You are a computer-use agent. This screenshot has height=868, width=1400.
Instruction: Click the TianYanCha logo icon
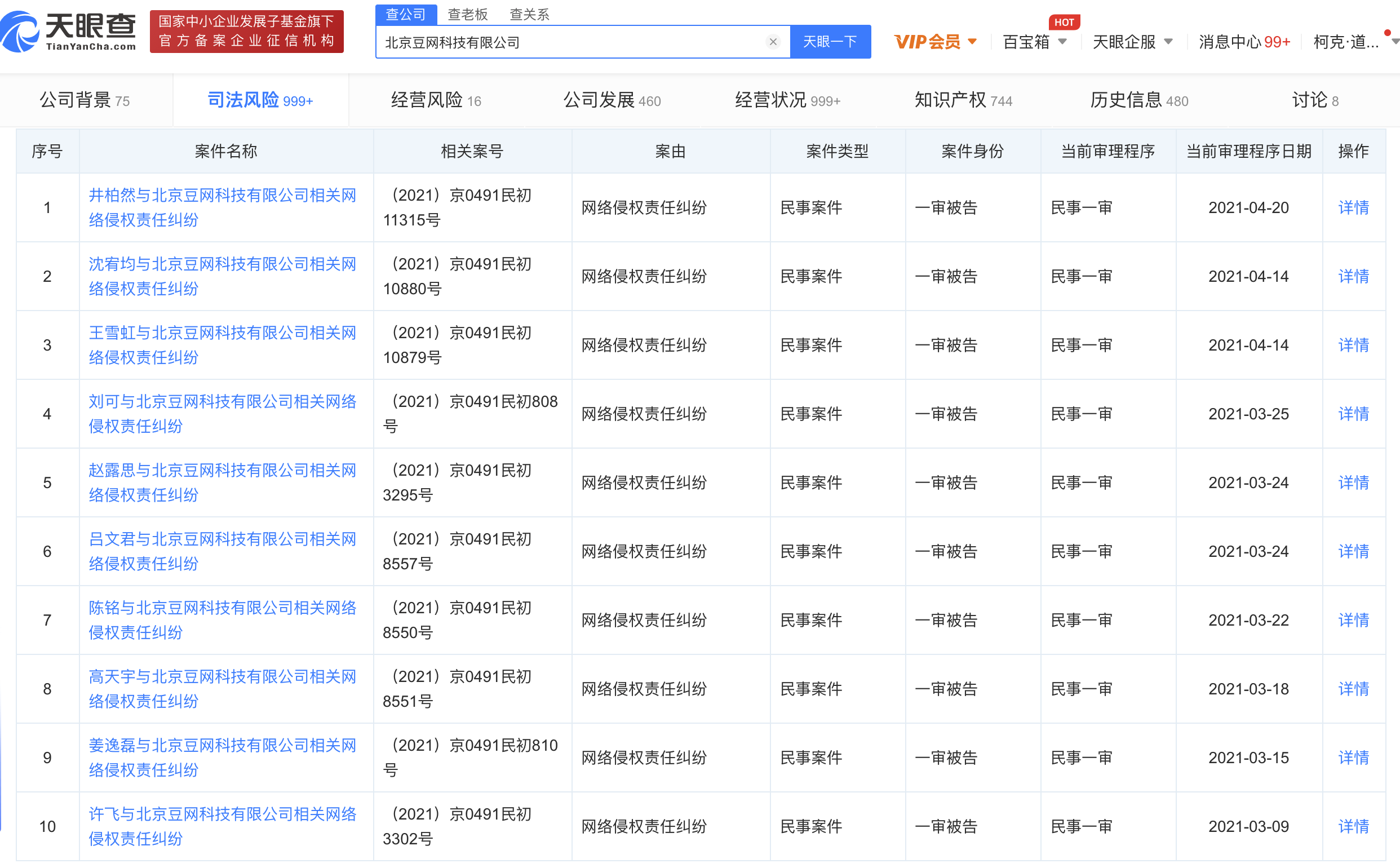click(x=20, y=32)
